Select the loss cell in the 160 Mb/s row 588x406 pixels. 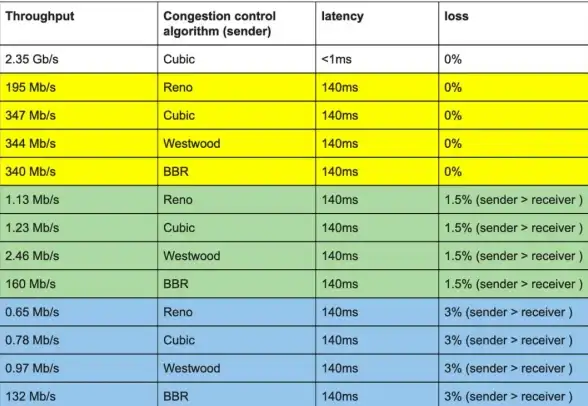(513, 284)
